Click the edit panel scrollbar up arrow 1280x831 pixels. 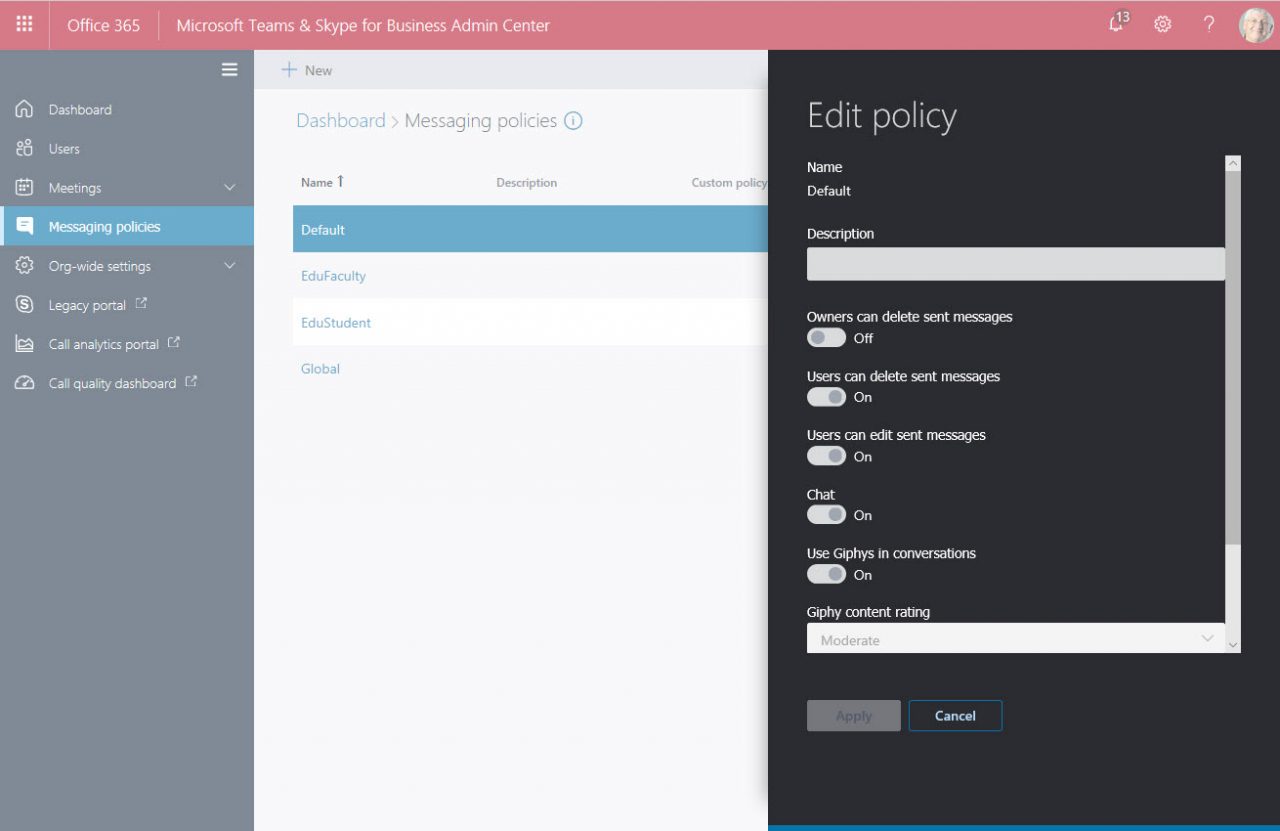[1233, 163]
